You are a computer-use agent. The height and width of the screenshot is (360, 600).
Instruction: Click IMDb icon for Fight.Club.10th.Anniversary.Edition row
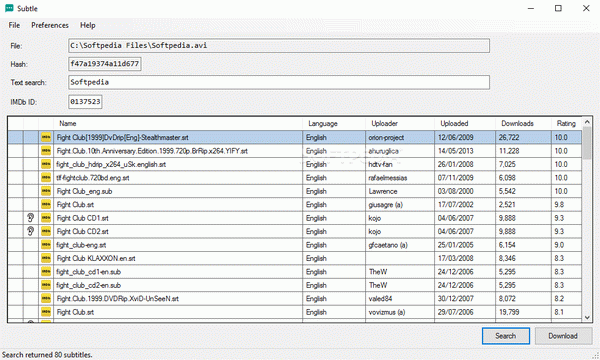(x=46, y=151)
